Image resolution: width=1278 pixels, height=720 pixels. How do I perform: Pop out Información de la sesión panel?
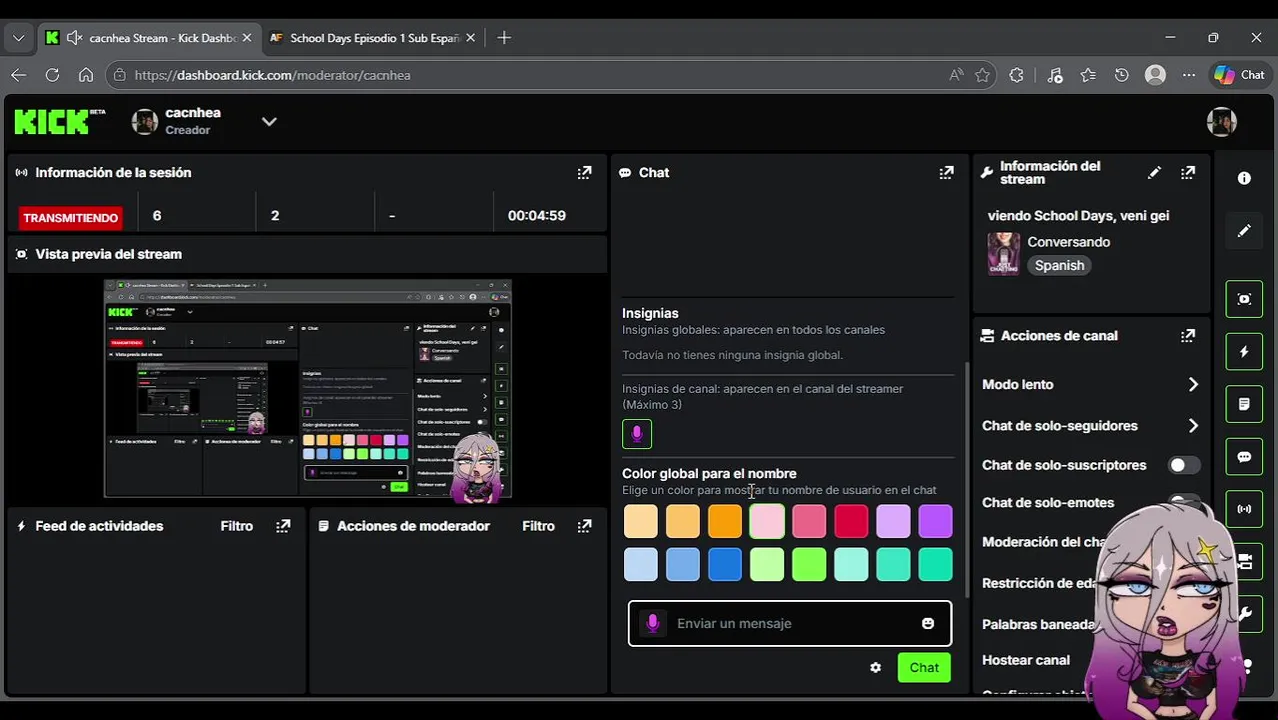click(584, 172)
